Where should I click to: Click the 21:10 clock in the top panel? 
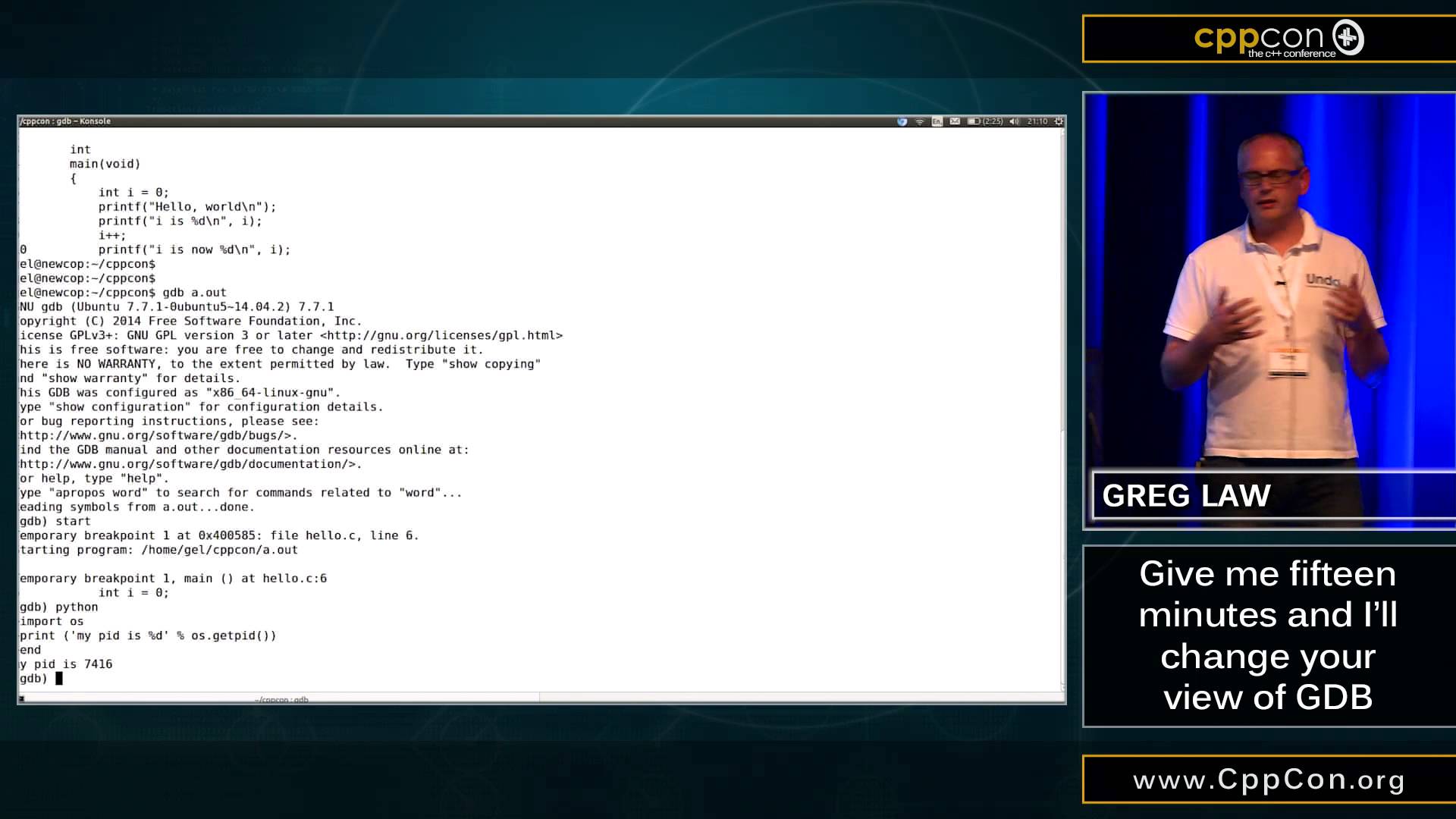pos(1037,121)
